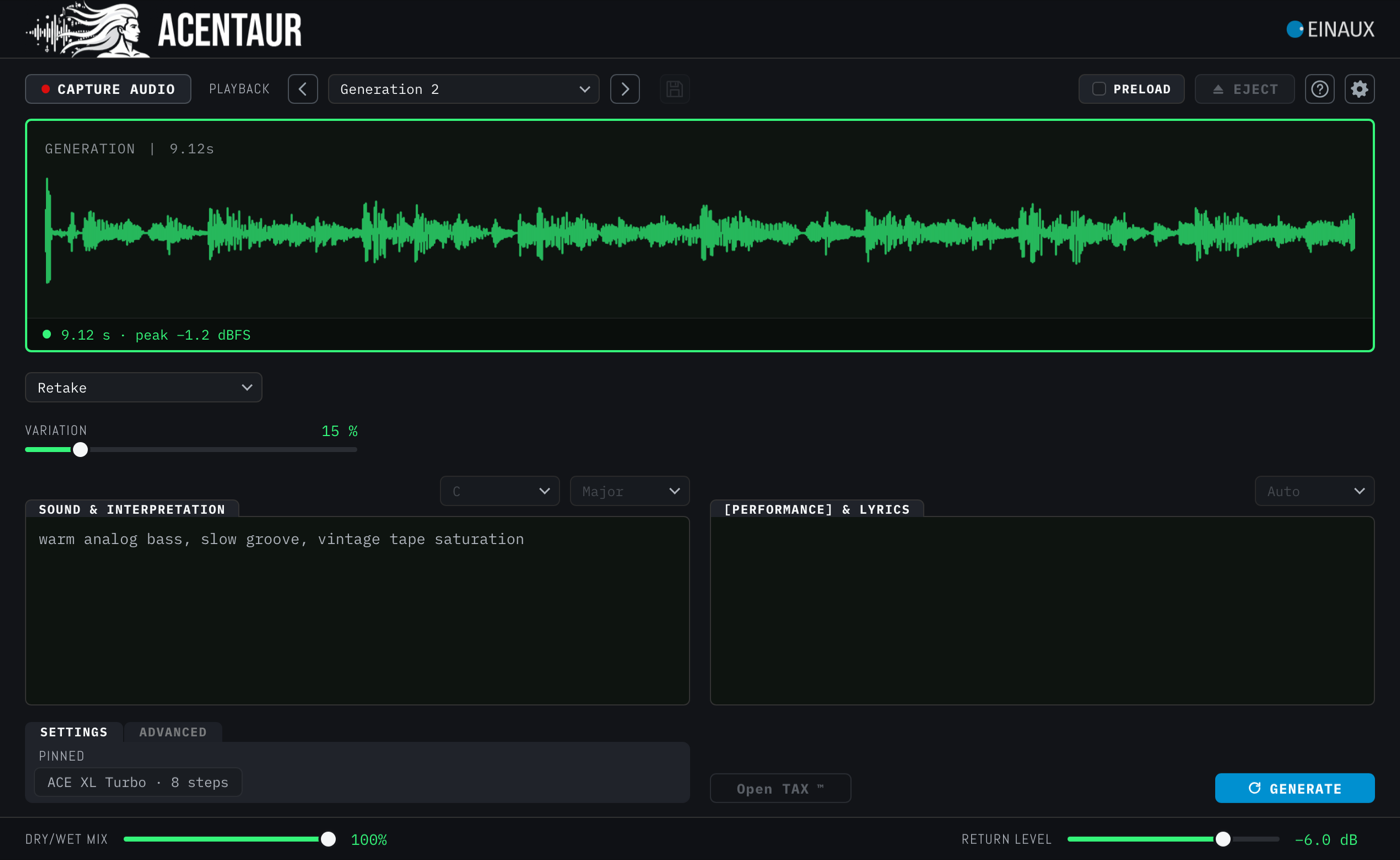Switch to the Settings tab
This screenshot has height=860, width=1400.
74,732
